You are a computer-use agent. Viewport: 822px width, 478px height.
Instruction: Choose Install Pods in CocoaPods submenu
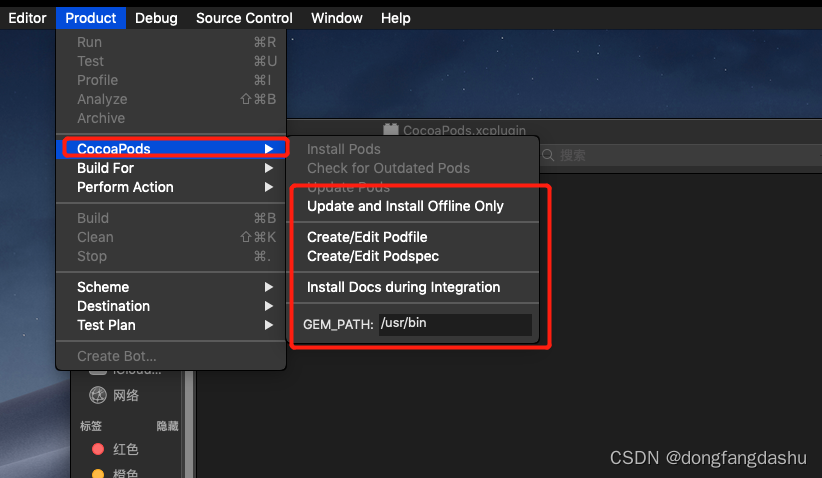tap(413, 149)
